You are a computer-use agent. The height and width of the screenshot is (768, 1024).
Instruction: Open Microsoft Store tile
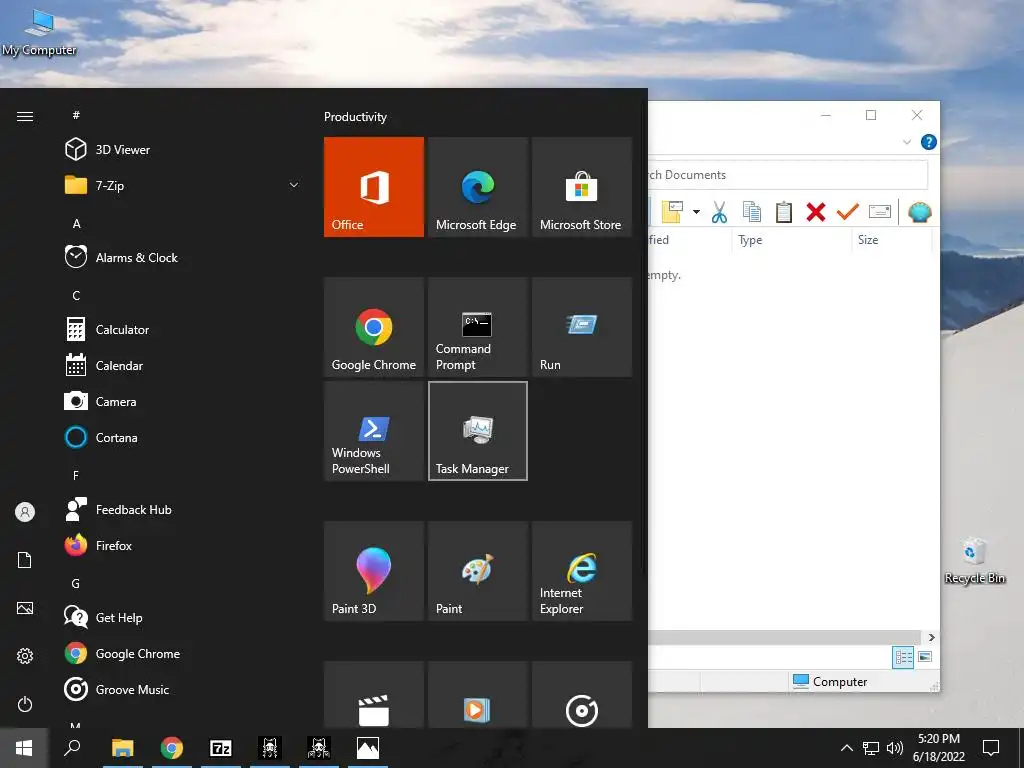click(582, 187)
